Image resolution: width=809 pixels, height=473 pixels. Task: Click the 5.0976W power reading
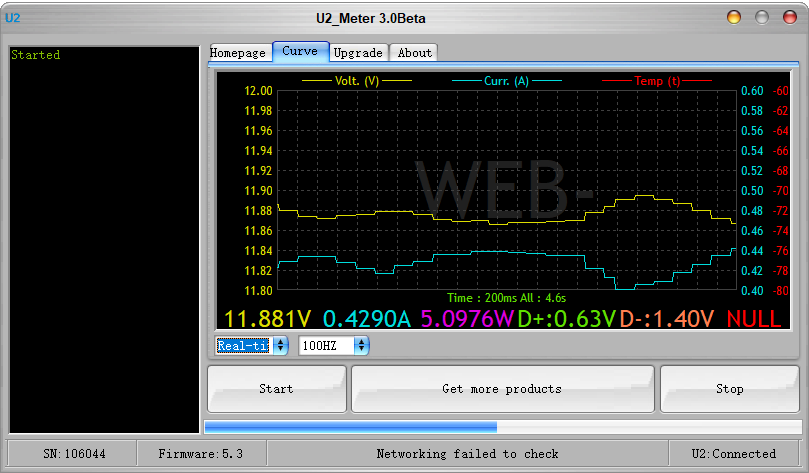click(x=467, y=319)
